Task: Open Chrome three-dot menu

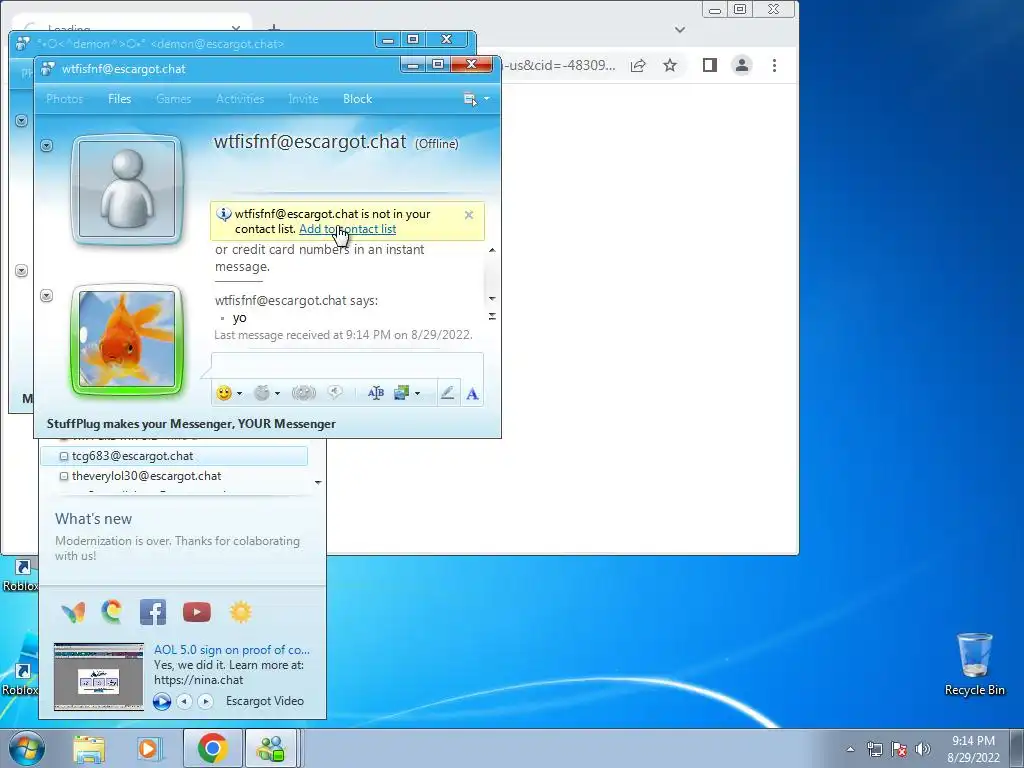Action: [x=775, y=65]
